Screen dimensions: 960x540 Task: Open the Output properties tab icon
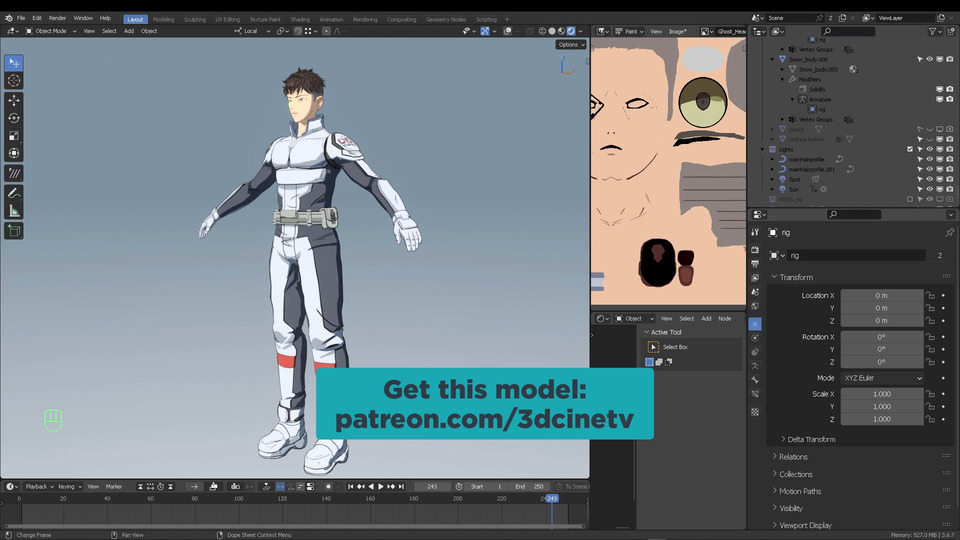(755, 264)
